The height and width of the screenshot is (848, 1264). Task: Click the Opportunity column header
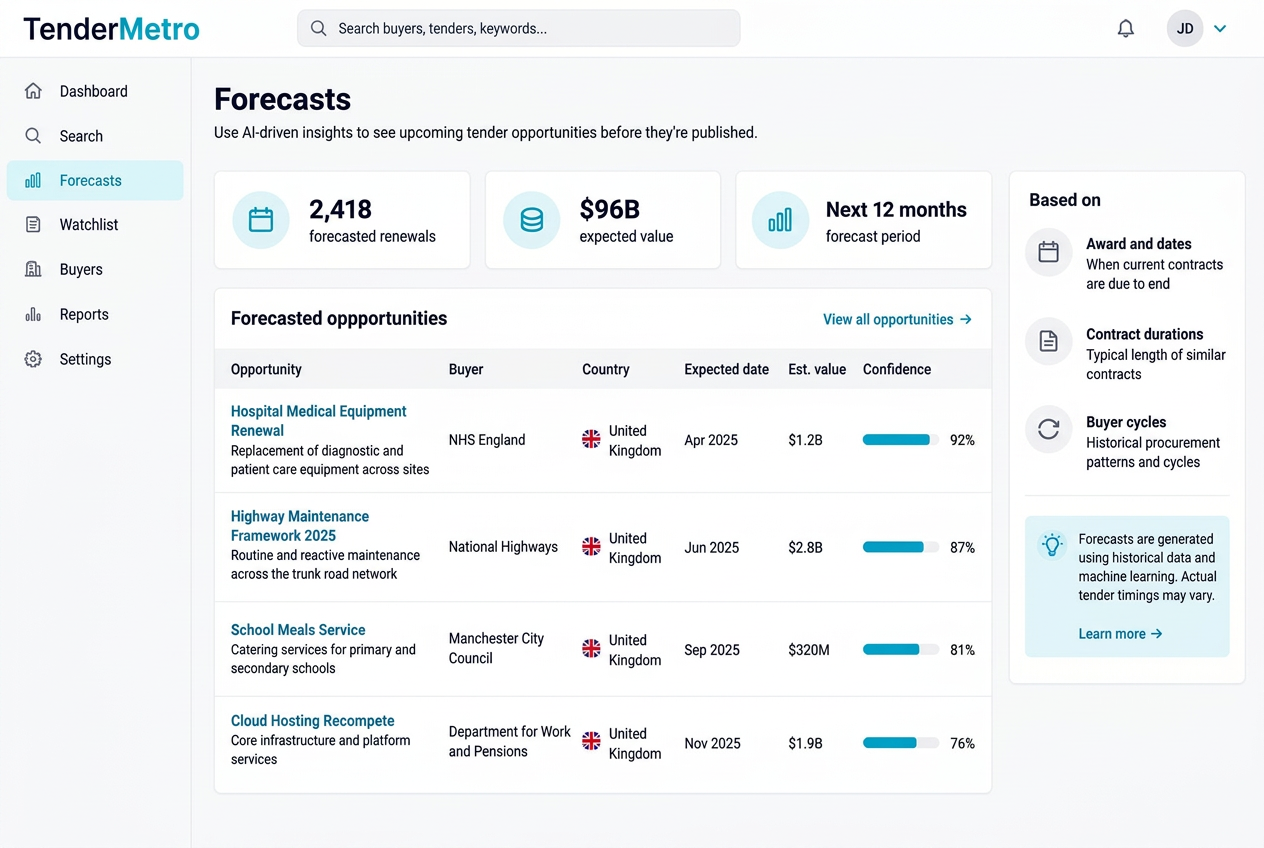pos(266,369)
